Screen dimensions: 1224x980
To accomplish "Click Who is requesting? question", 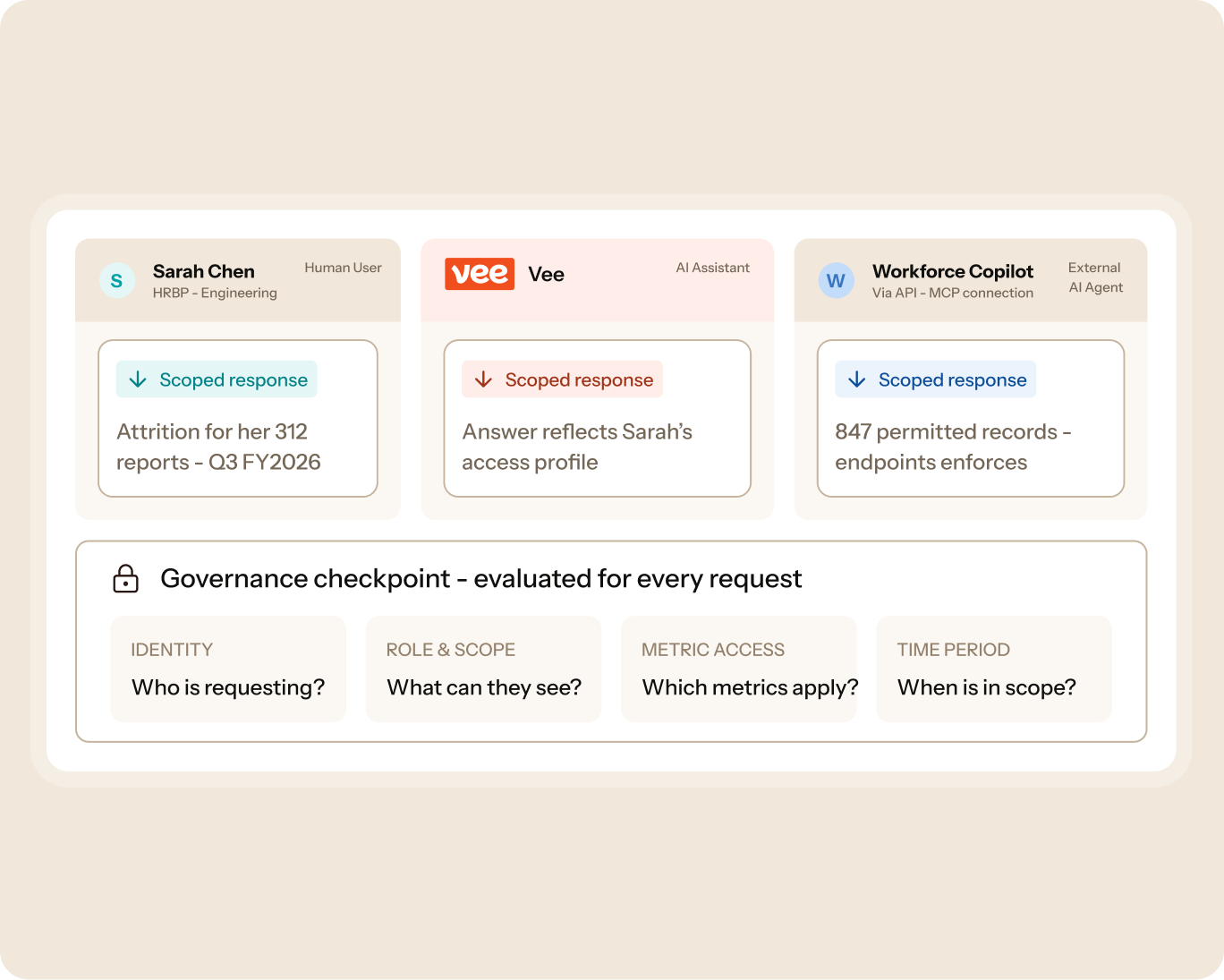I will [228, 687].
